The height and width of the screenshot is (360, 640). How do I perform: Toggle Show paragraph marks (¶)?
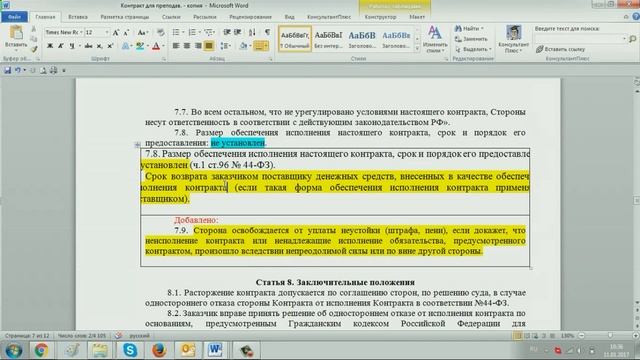(x=267, y=32)
